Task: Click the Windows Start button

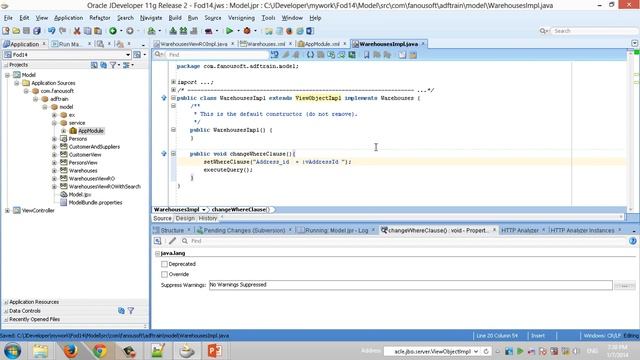Action: 12,351
